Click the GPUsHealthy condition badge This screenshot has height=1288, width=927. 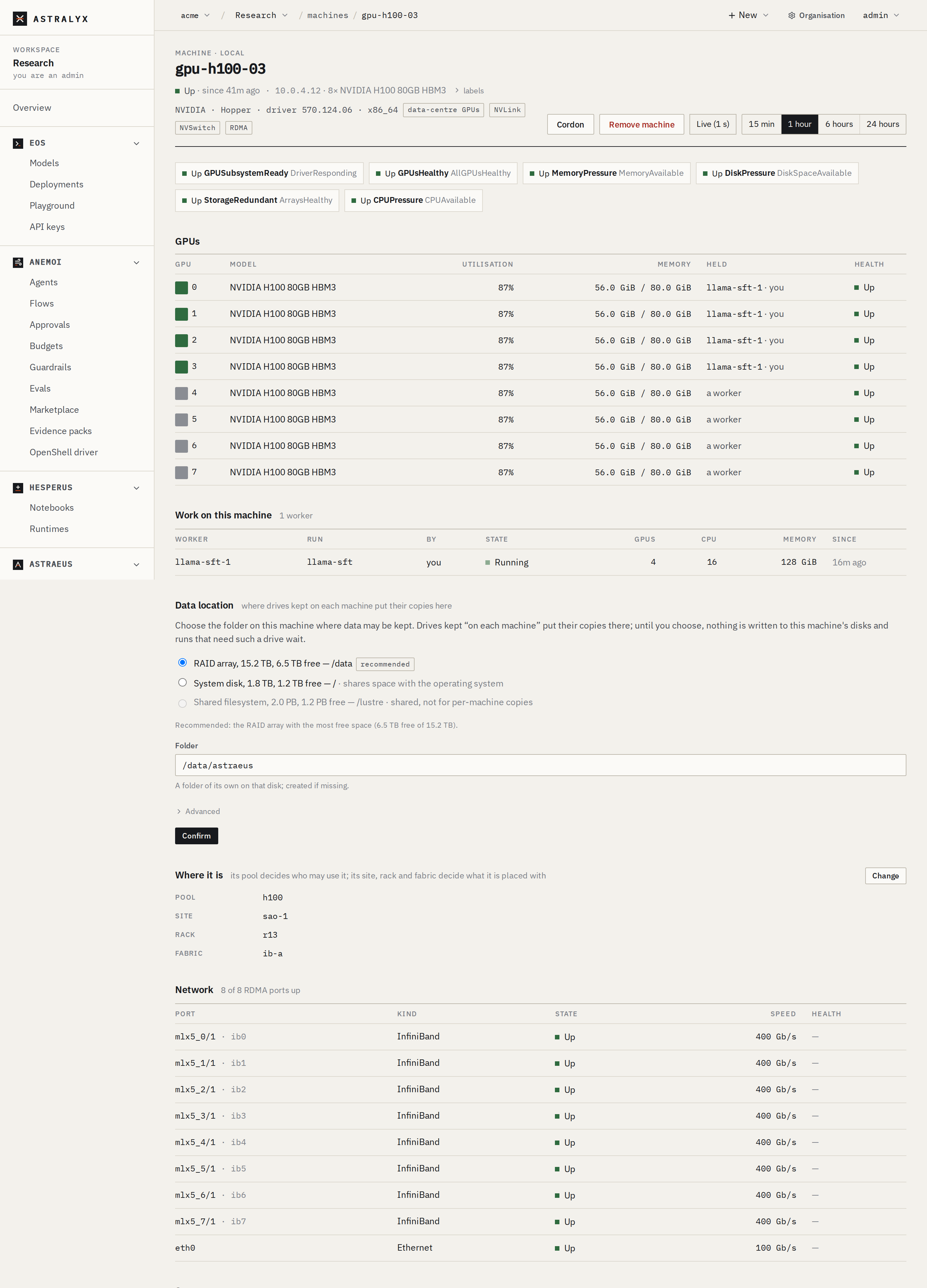[x=443, y=173]
